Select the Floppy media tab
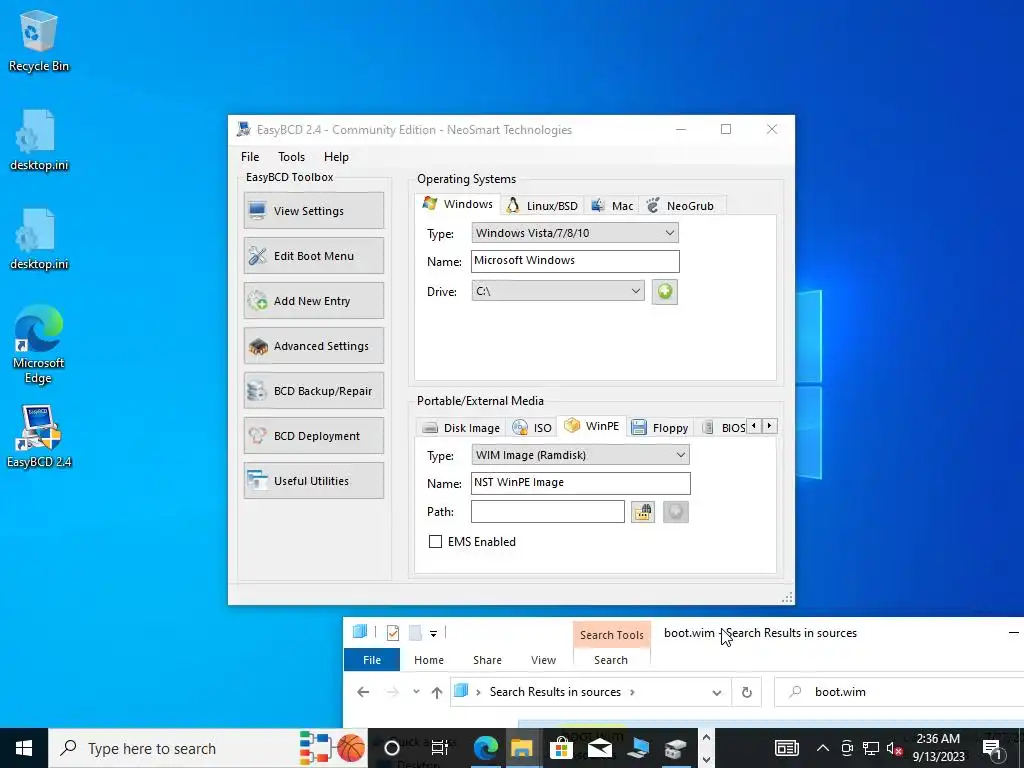The height and width of the screenshot is (768, 1024). click(660, 428)
